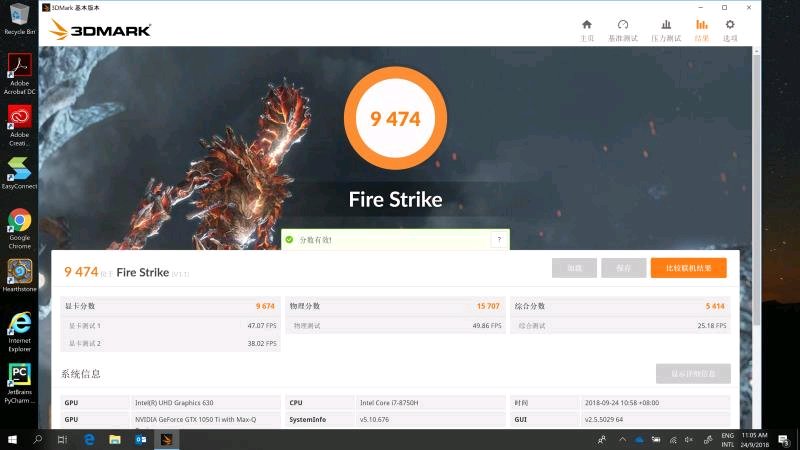
Task: Click the graphics score value 9 674
Action: click(x=265, y=306)
